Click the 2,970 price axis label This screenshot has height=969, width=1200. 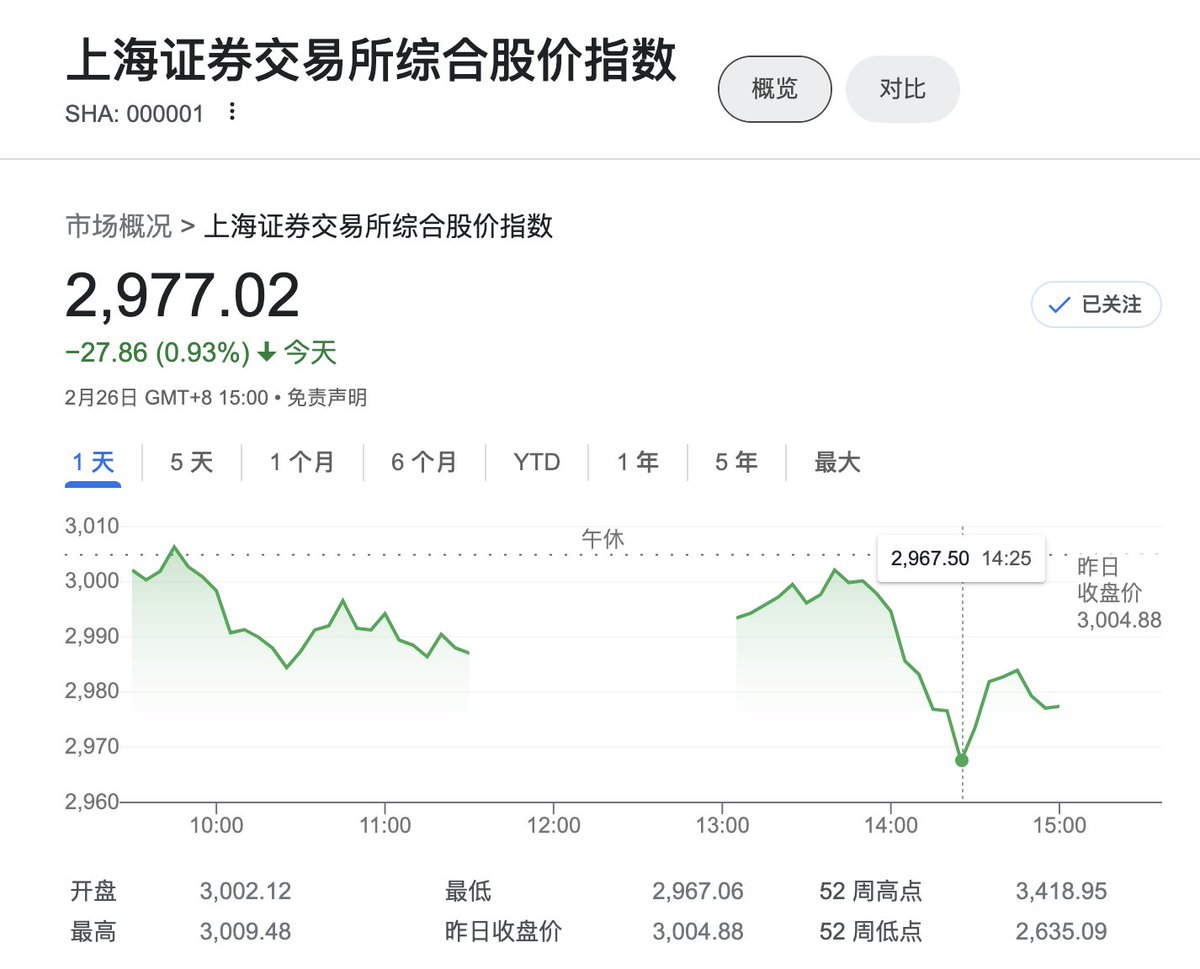pyautogui.click(x=92, y=746)
